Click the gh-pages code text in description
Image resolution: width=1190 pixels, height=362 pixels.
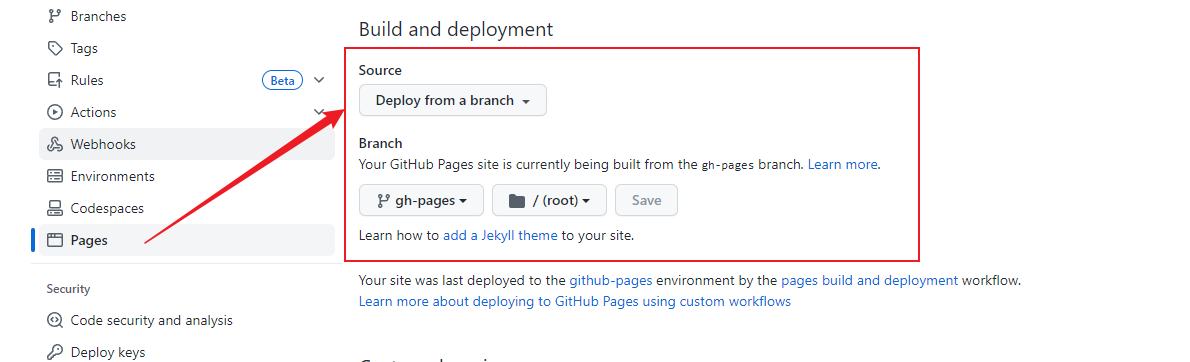pyautogui.click(x=728, y=165)
